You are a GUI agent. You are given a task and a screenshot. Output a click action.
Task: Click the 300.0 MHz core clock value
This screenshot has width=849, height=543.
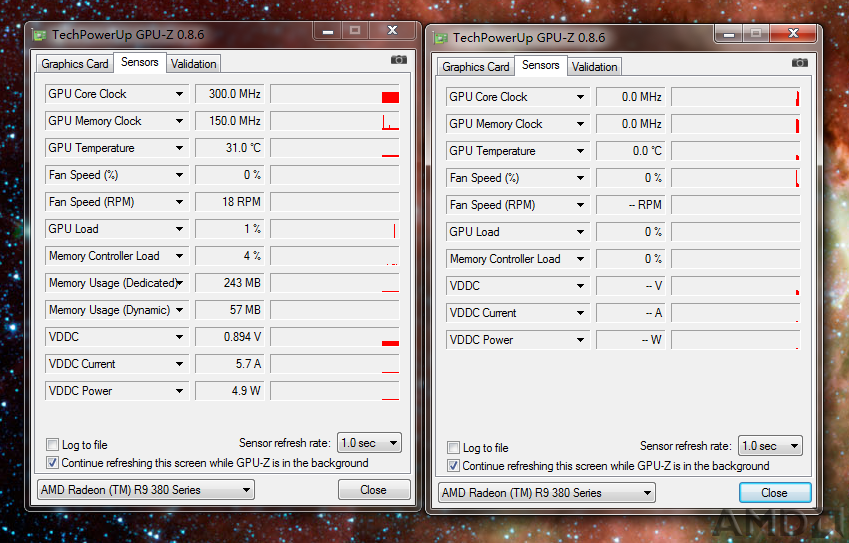[x=230, y=94]
